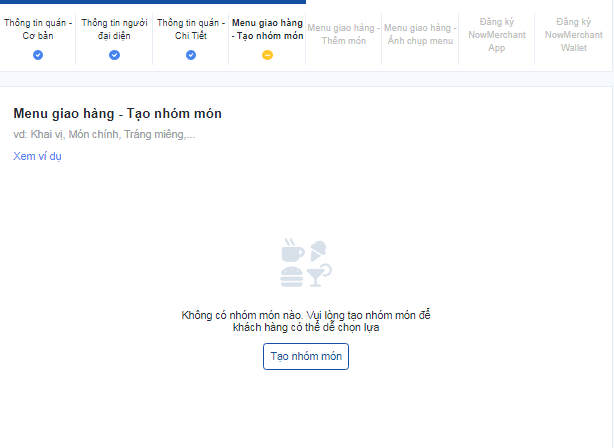The width and height of the screenshot is (614, 448).
Task: Click the coffee cup icon in empty state
Action: click(x=292, y=250)
